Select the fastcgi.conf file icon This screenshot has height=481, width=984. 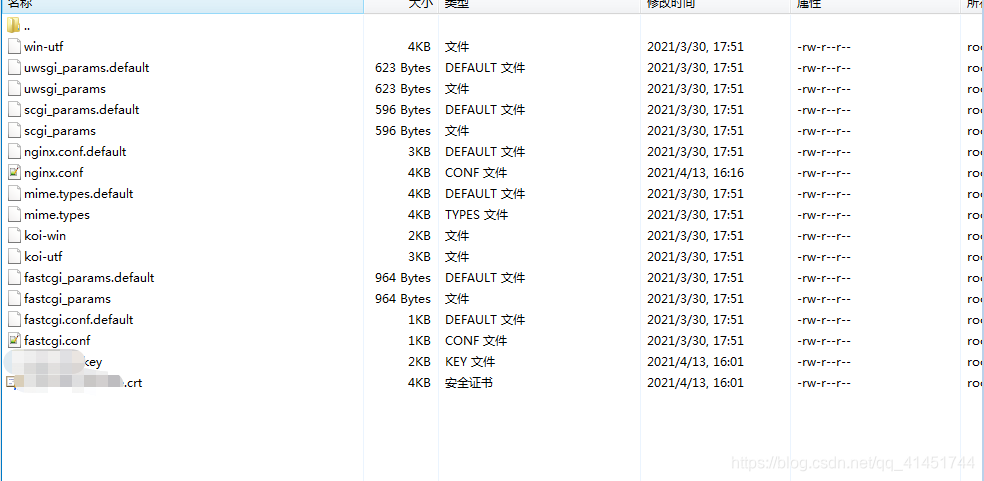[x=14, y=341]
